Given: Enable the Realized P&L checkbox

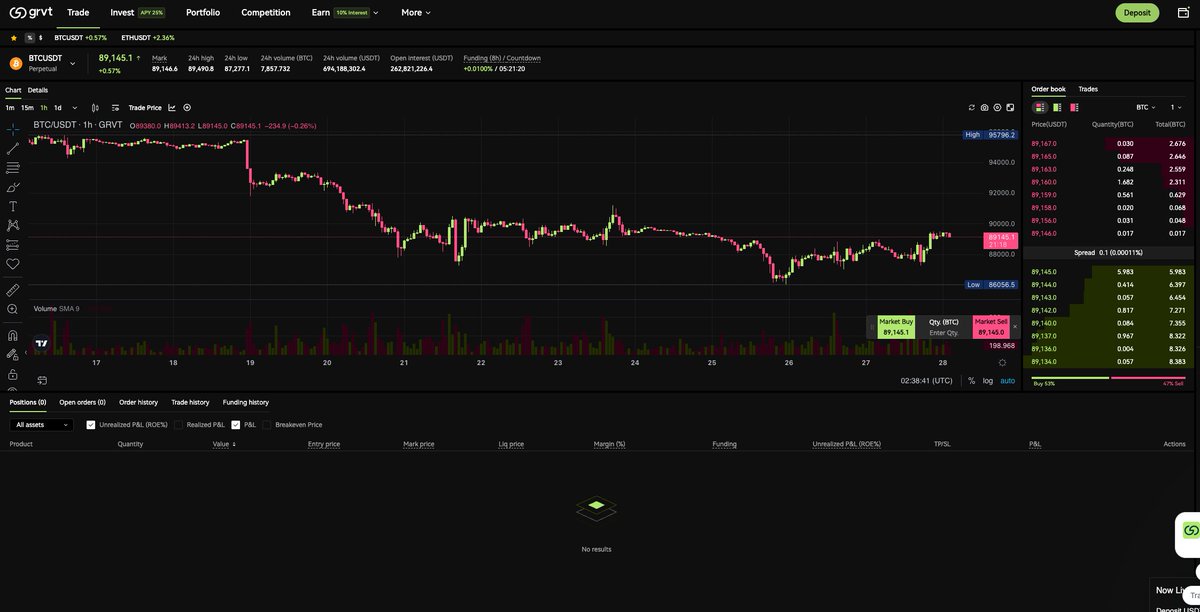Looking at the screenshot, I should (178, 425).
